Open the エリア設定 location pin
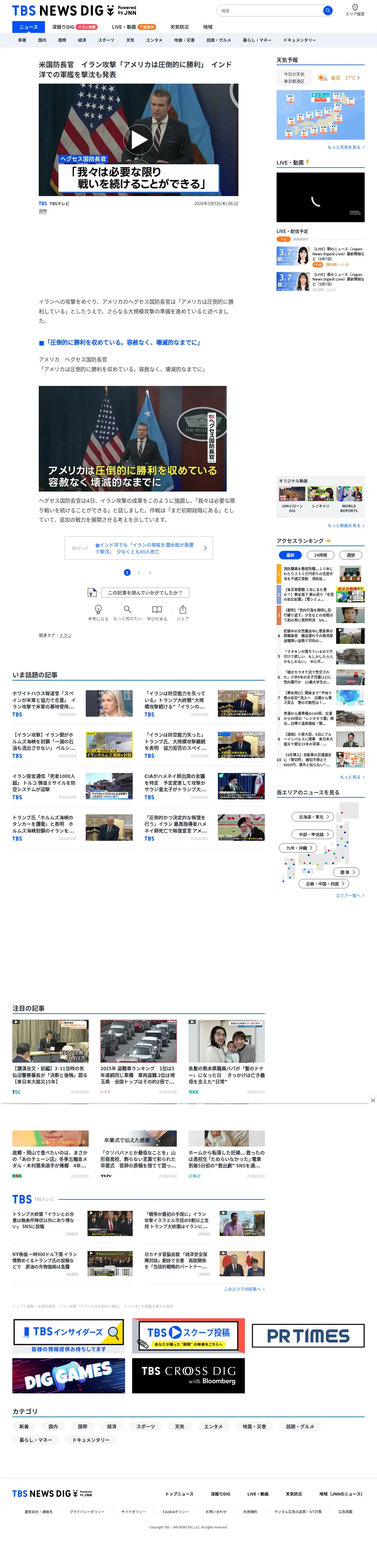Viewport: 377px width, 1568px height. pyautogui.click(x=355, y=10)
